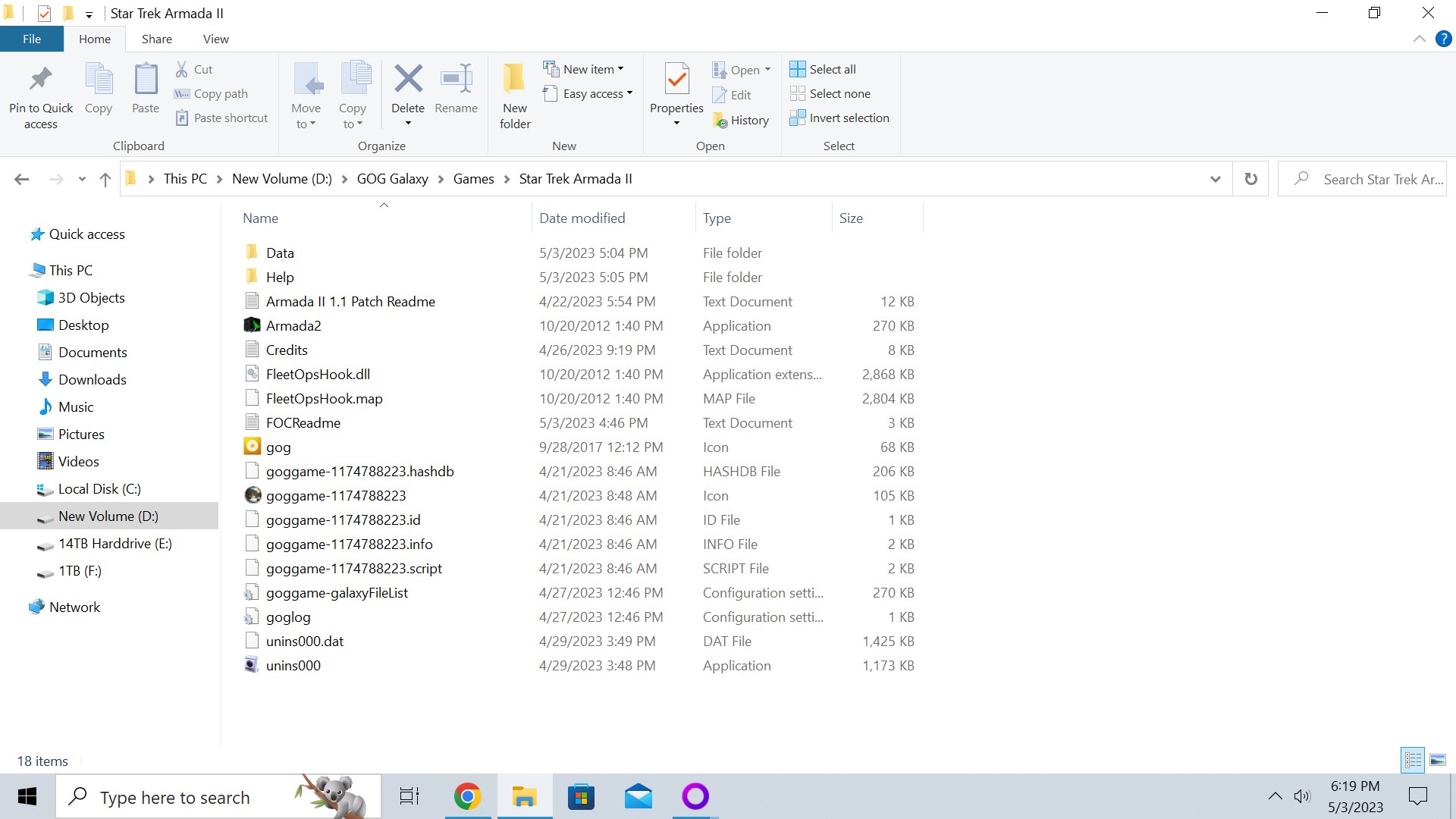Viewport: 1456px width, 819px height.
Task: Select goggame-galaxyFileList file
Action: (326, 592)
